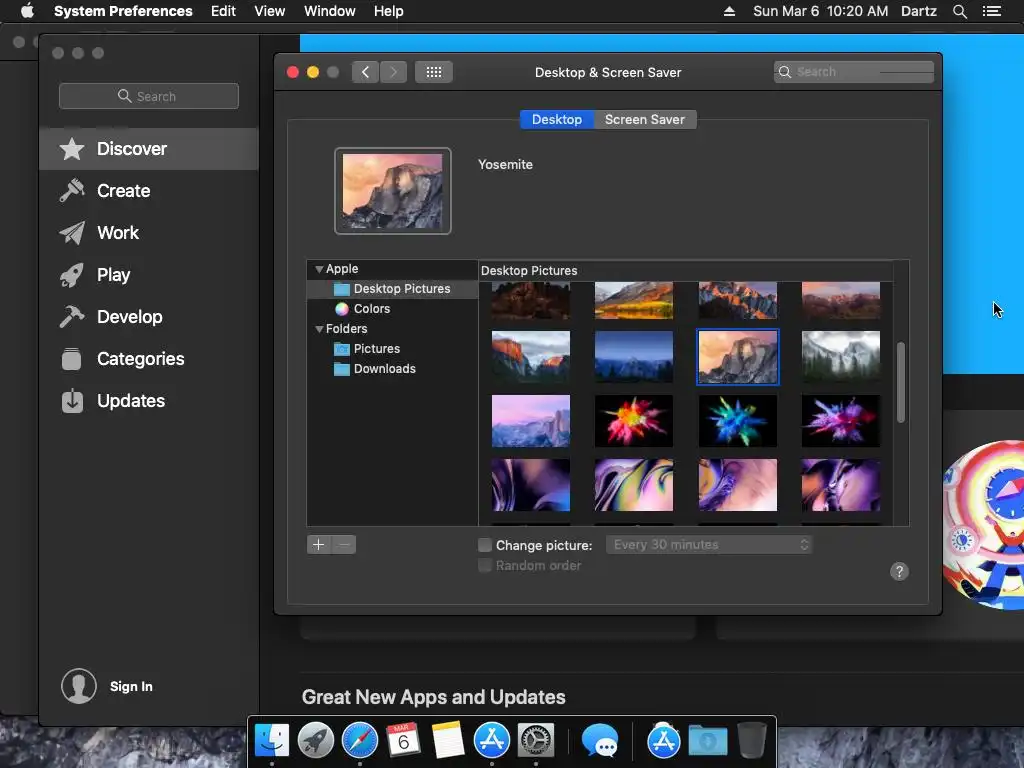Open Trash in the Dock
The width and height of the screenshot is (1024, 768).
click(752, 741)
